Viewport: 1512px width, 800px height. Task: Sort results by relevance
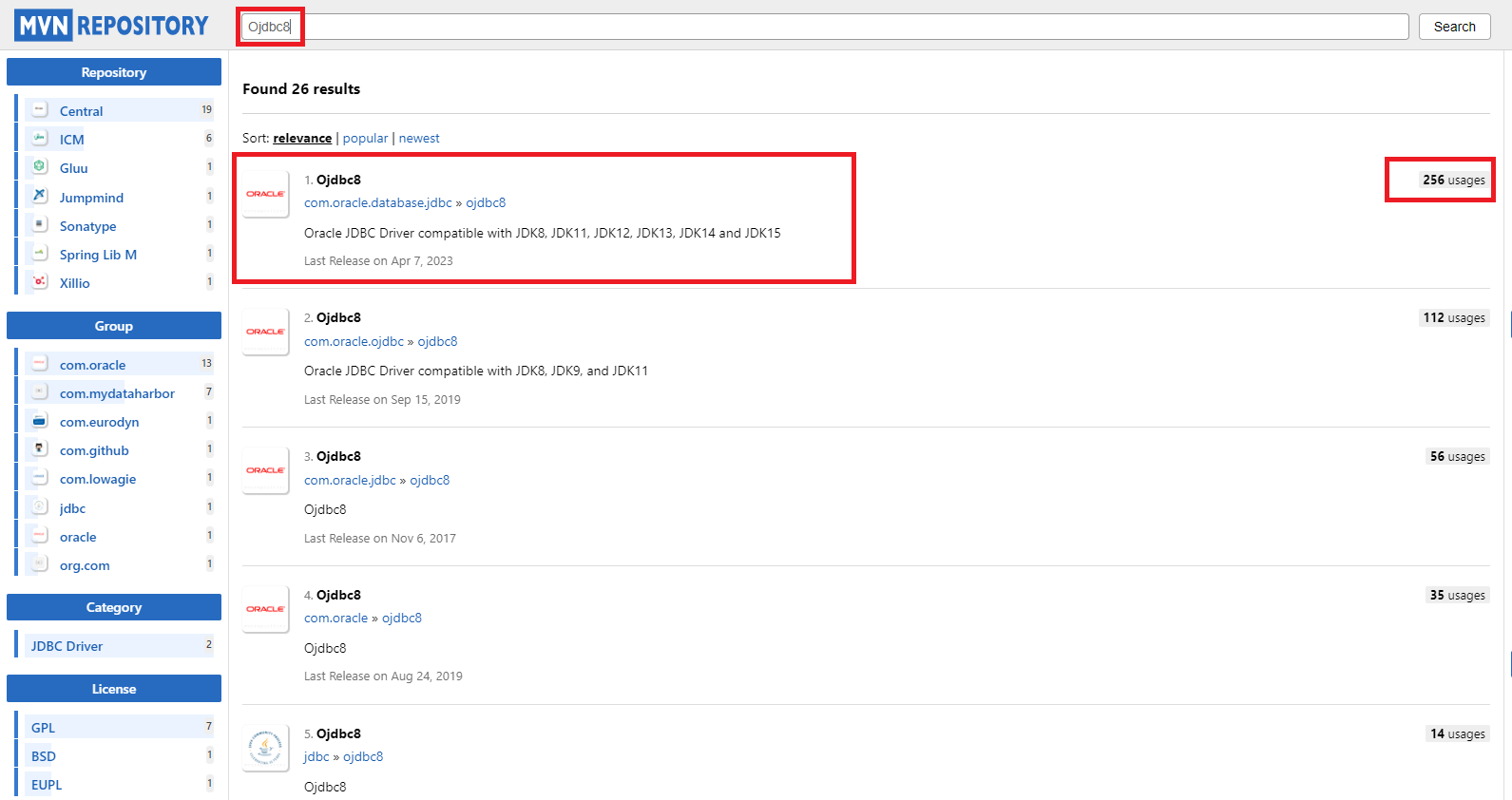(x=302, y=138)
